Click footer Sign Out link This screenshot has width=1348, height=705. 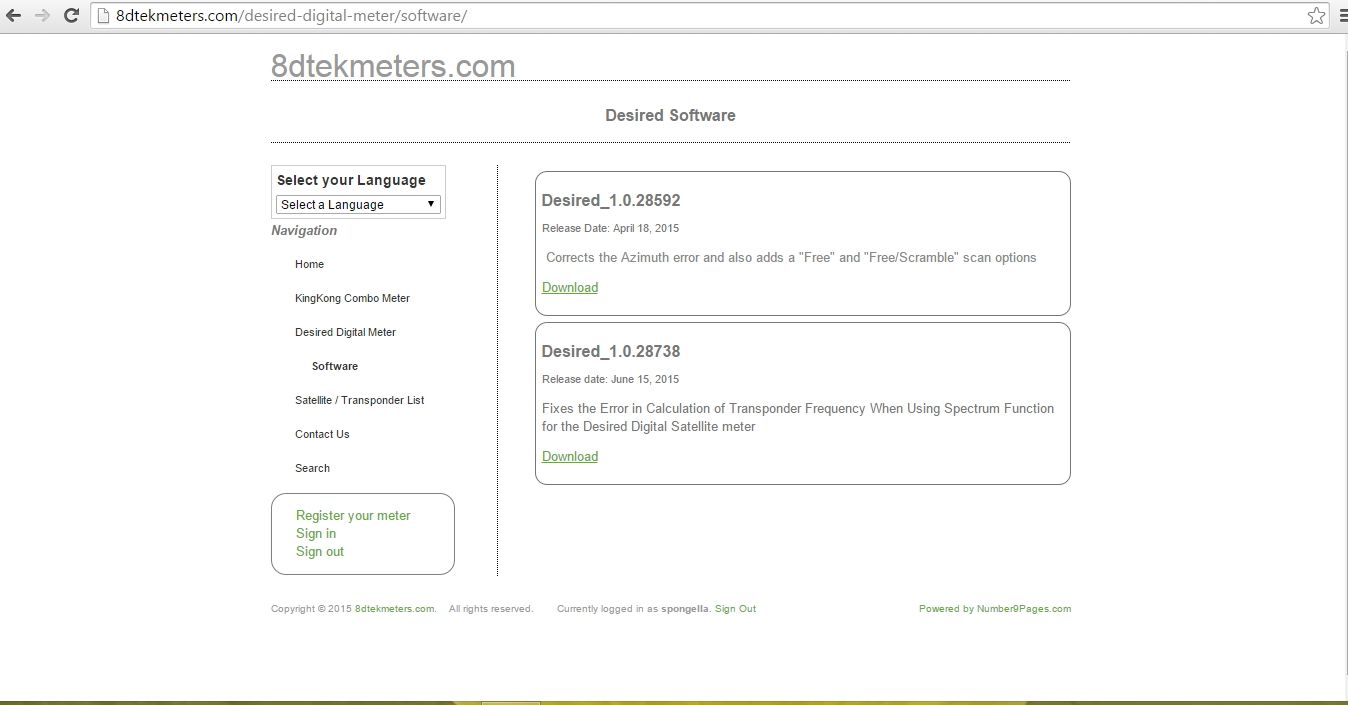(735, 608)
